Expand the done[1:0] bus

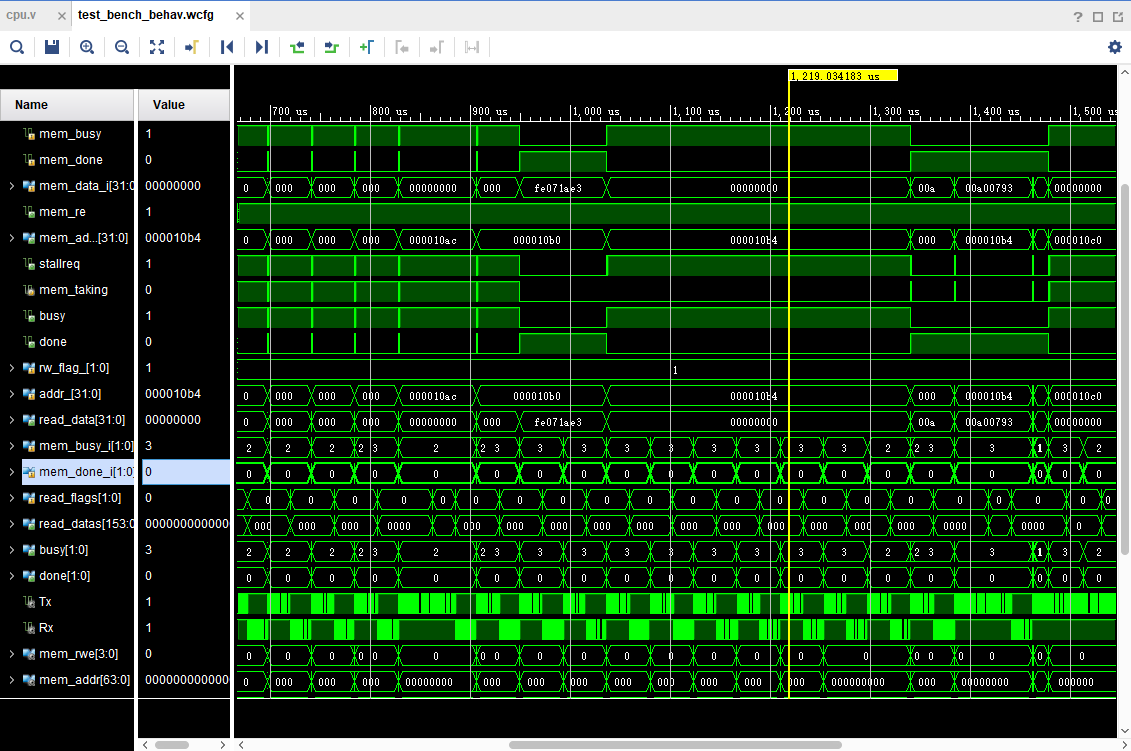point(12,576)
